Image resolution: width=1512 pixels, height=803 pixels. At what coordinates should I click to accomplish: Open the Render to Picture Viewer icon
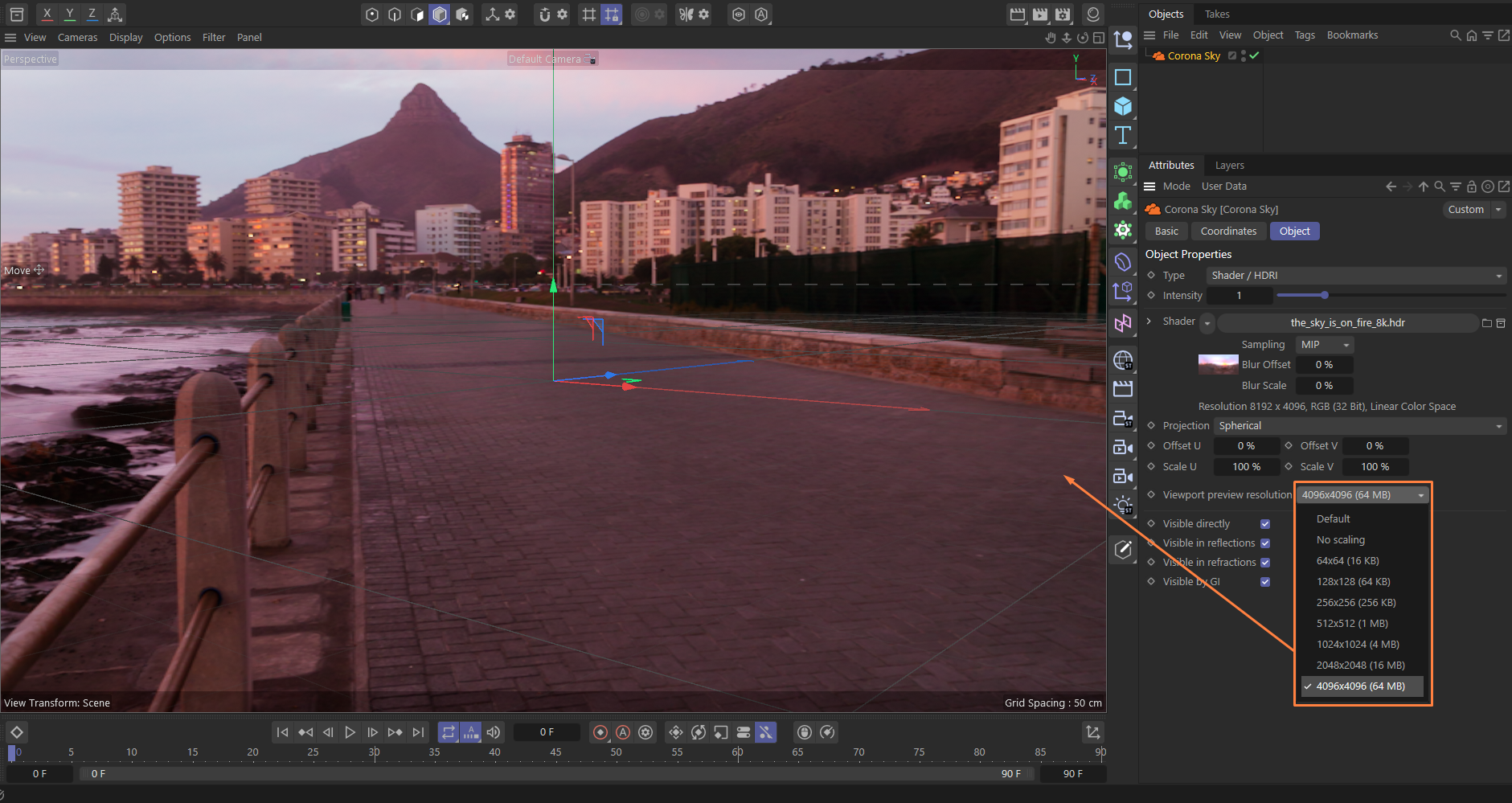1040,14
